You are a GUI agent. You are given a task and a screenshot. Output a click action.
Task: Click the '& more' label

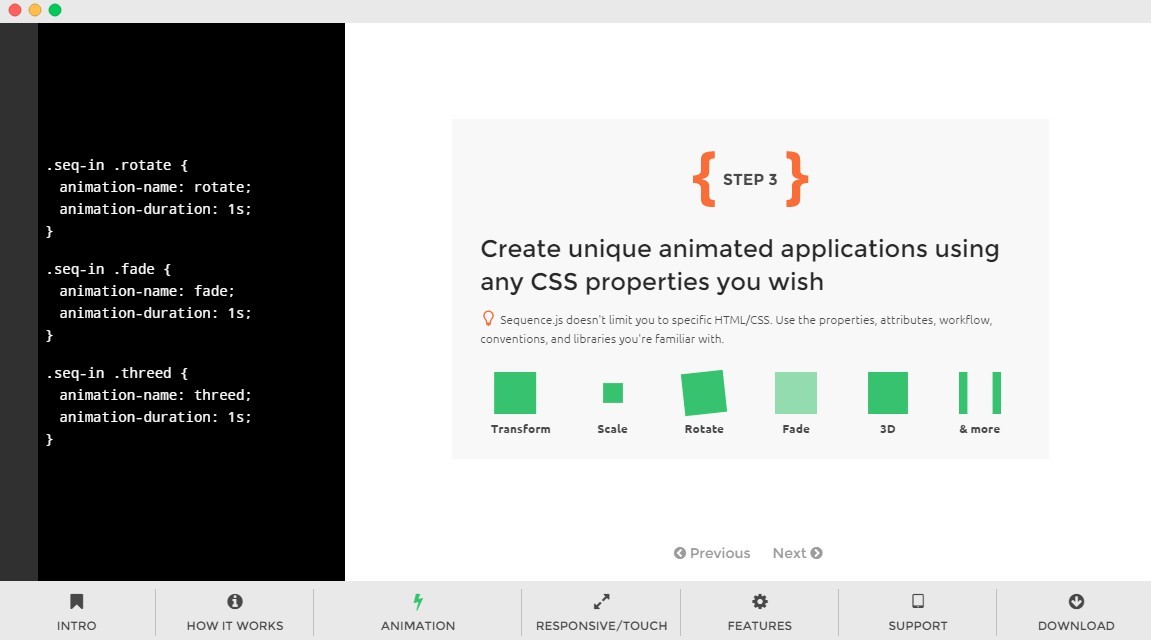point(979,429)
